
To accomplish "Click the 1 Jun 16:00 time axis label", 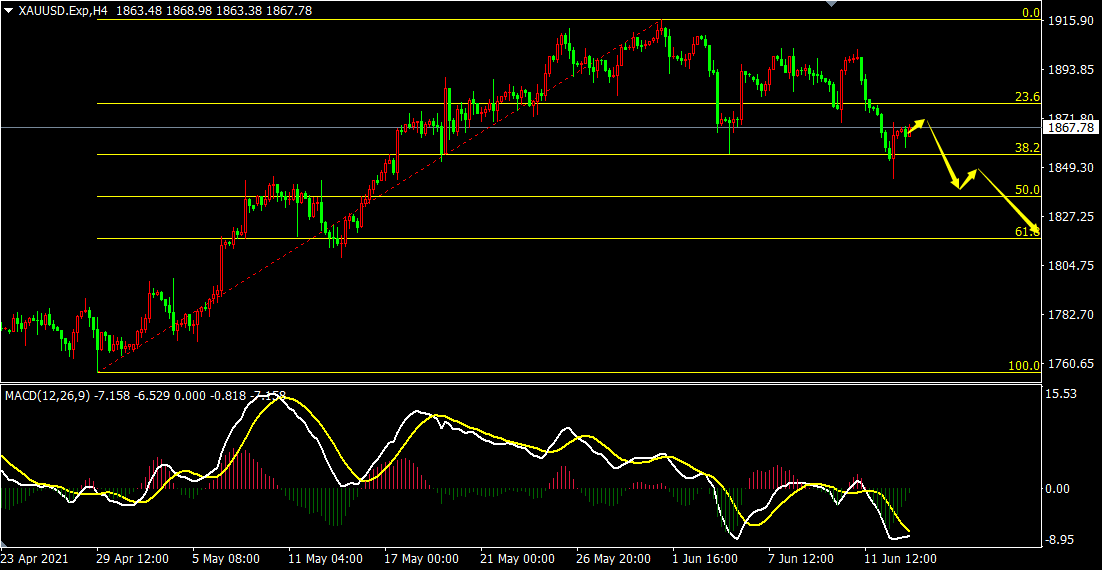I will point(704,559).
